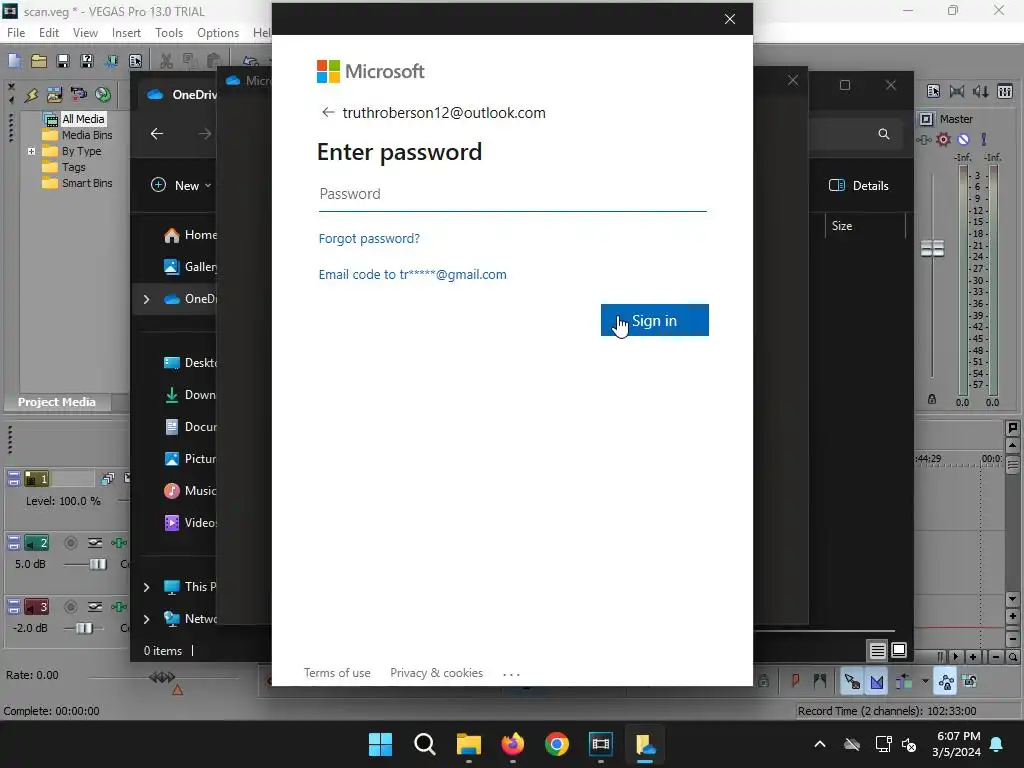
Task: Open the View menu in VEGAS
Action: [85, 33]
